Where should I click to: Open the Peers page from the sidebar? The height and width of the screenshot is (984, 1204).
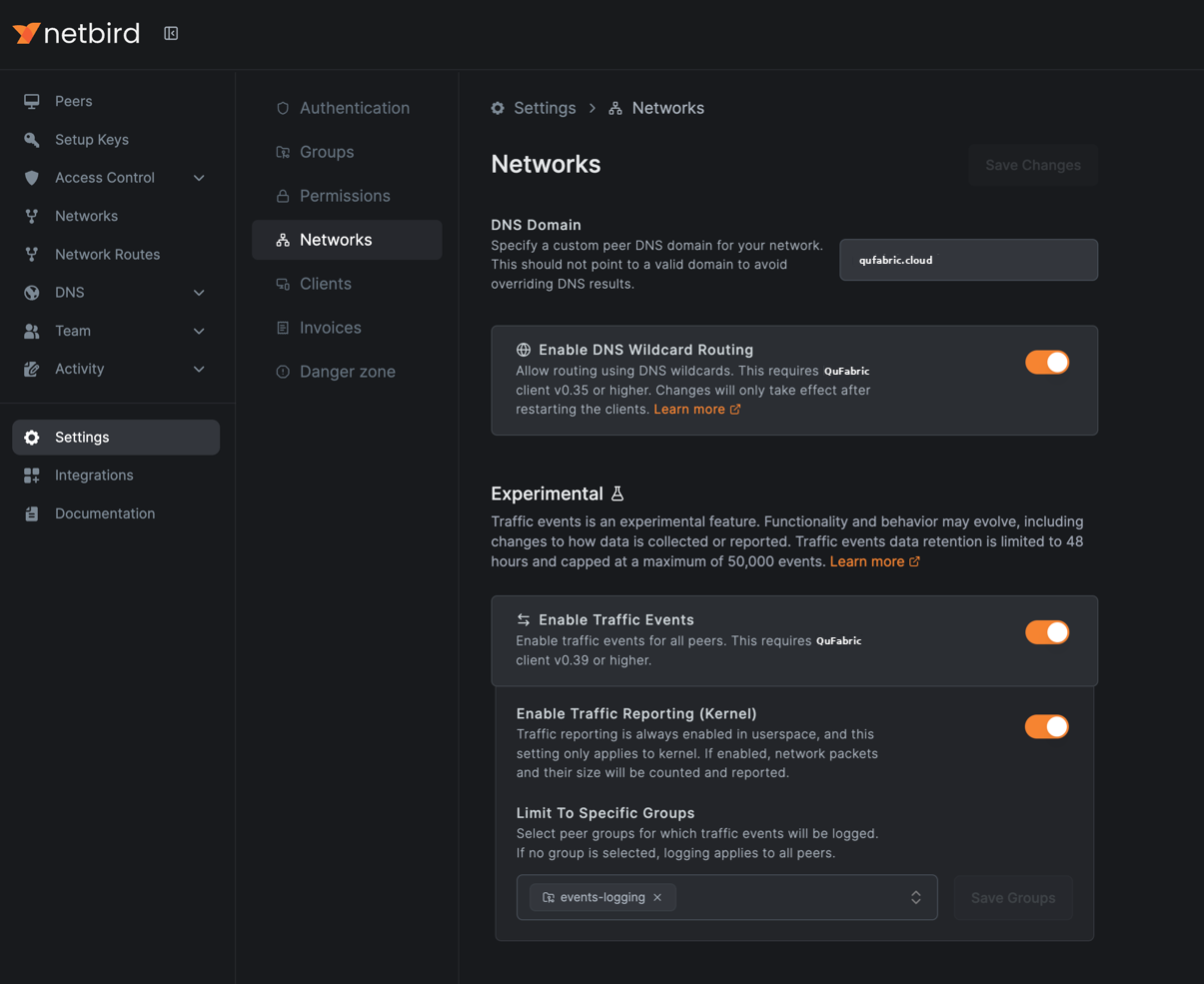click(x=73, y=101)
